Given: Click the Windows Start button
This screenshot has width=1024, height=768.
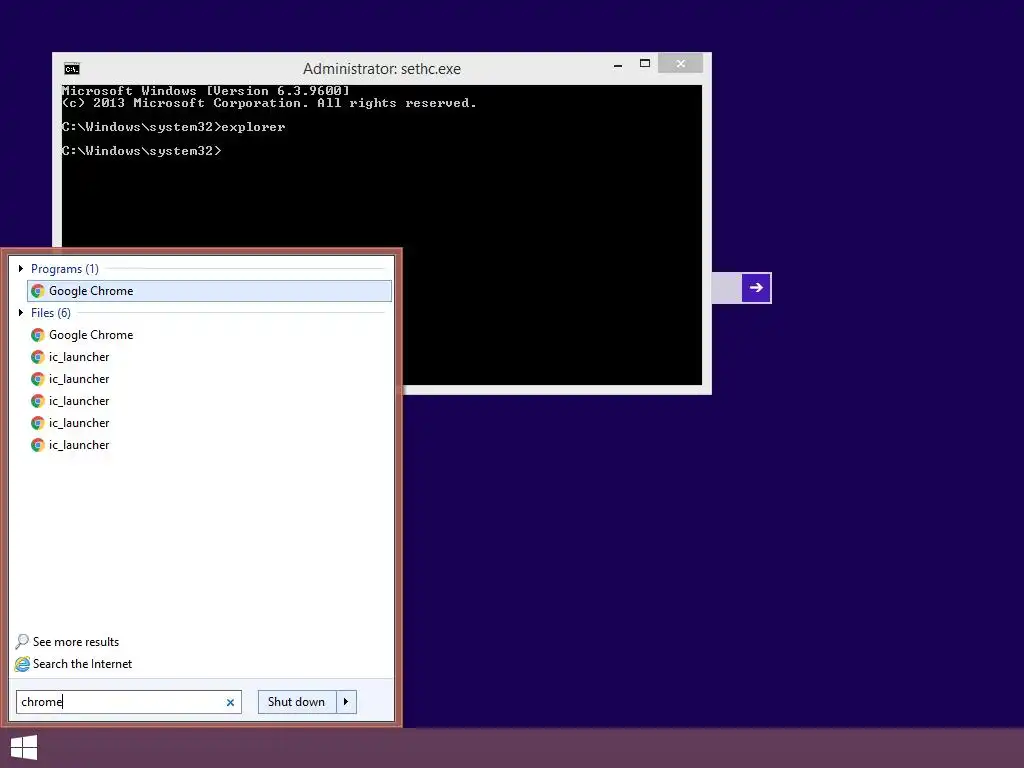Looking at the screenshot, I should 24,748.
